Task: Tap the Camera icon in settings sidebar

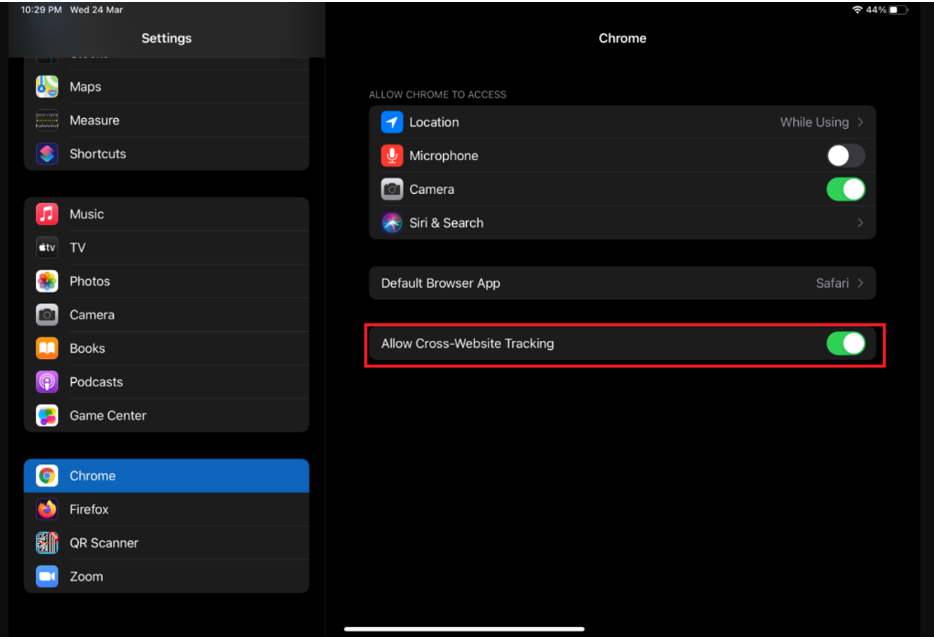Action: 47,314
